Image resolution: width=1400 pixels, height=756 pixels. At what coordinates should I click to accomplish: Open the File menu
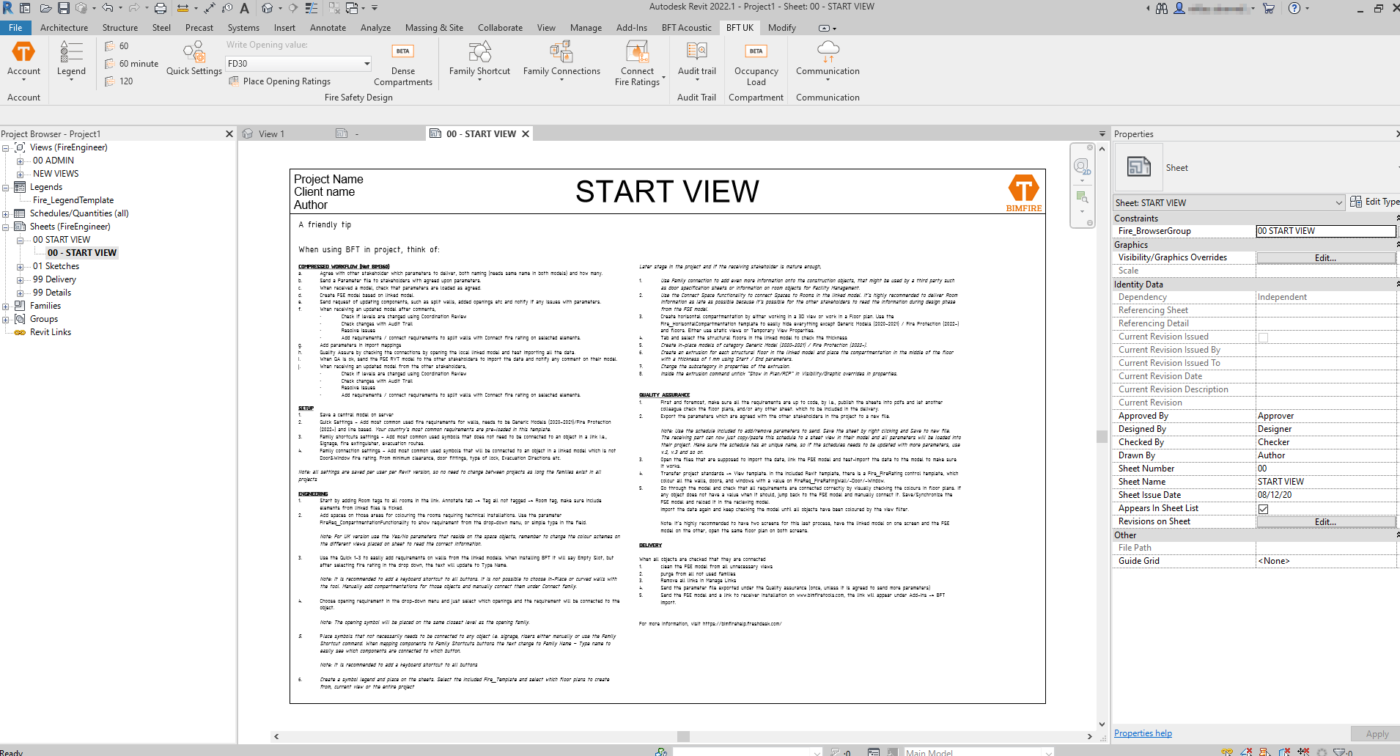16,28
